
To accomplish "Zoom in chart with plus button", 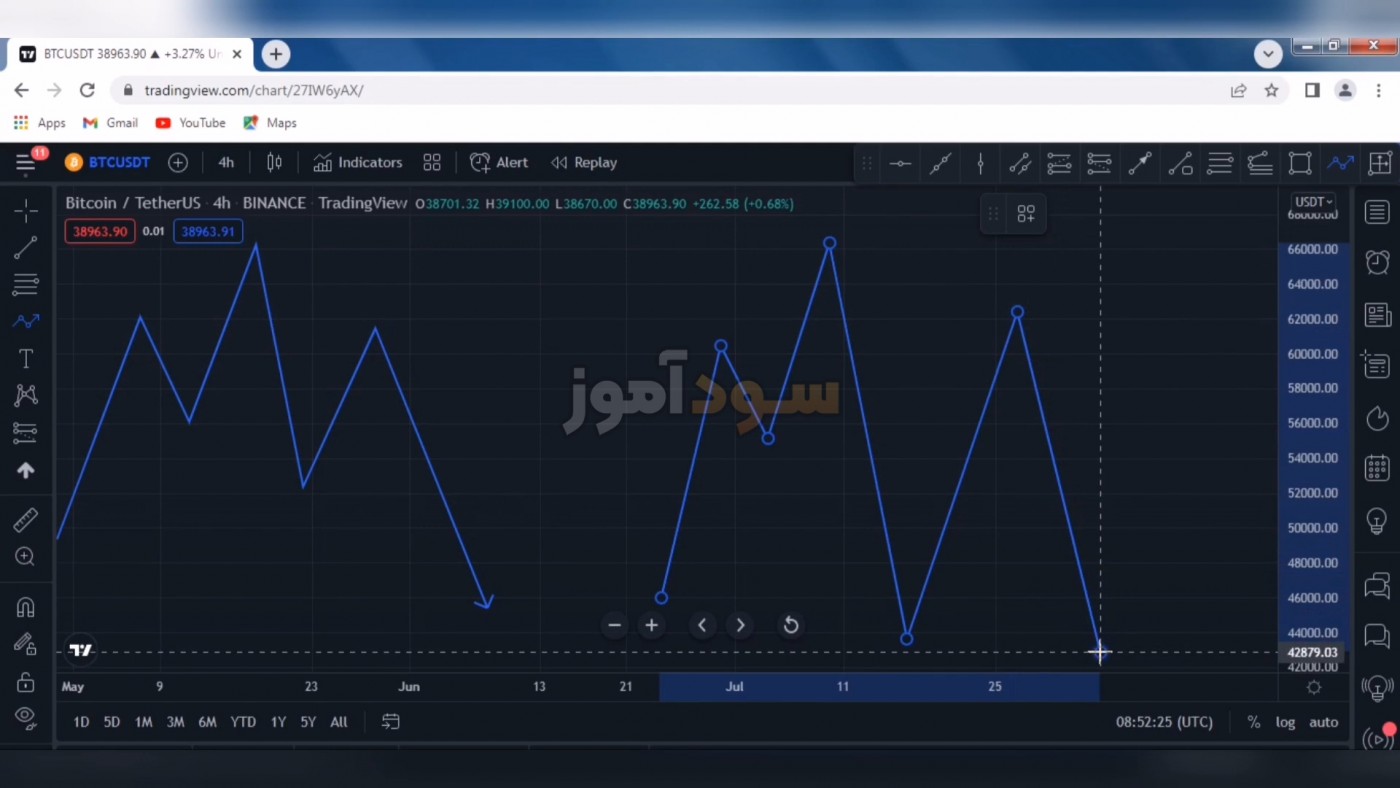I will [x=652, y=625].
